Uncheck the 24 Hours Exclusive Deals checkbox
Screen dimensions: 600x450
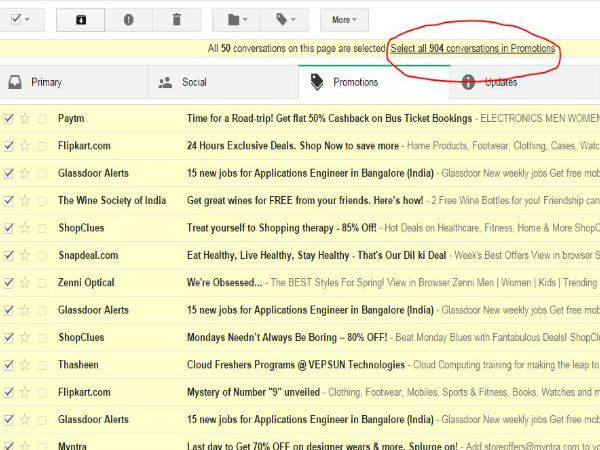tap(8, 146)
